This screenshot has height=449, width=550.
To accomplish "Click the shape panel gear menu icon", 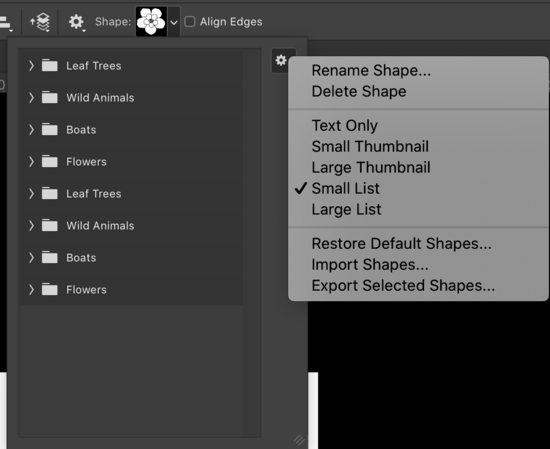I will coord(281,60).
